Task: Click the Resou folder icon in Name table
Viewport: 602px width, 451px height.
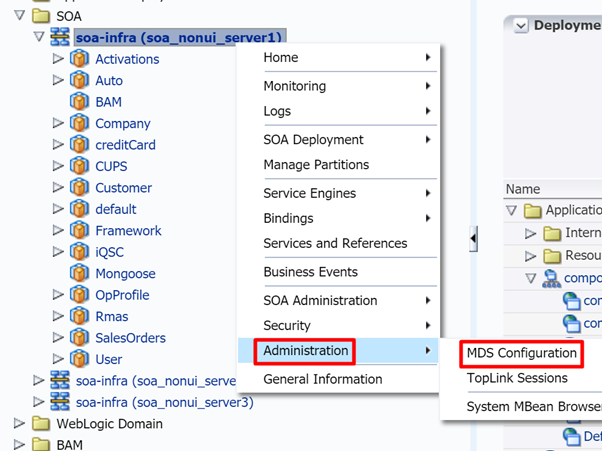Action: [x=552, y=255]
